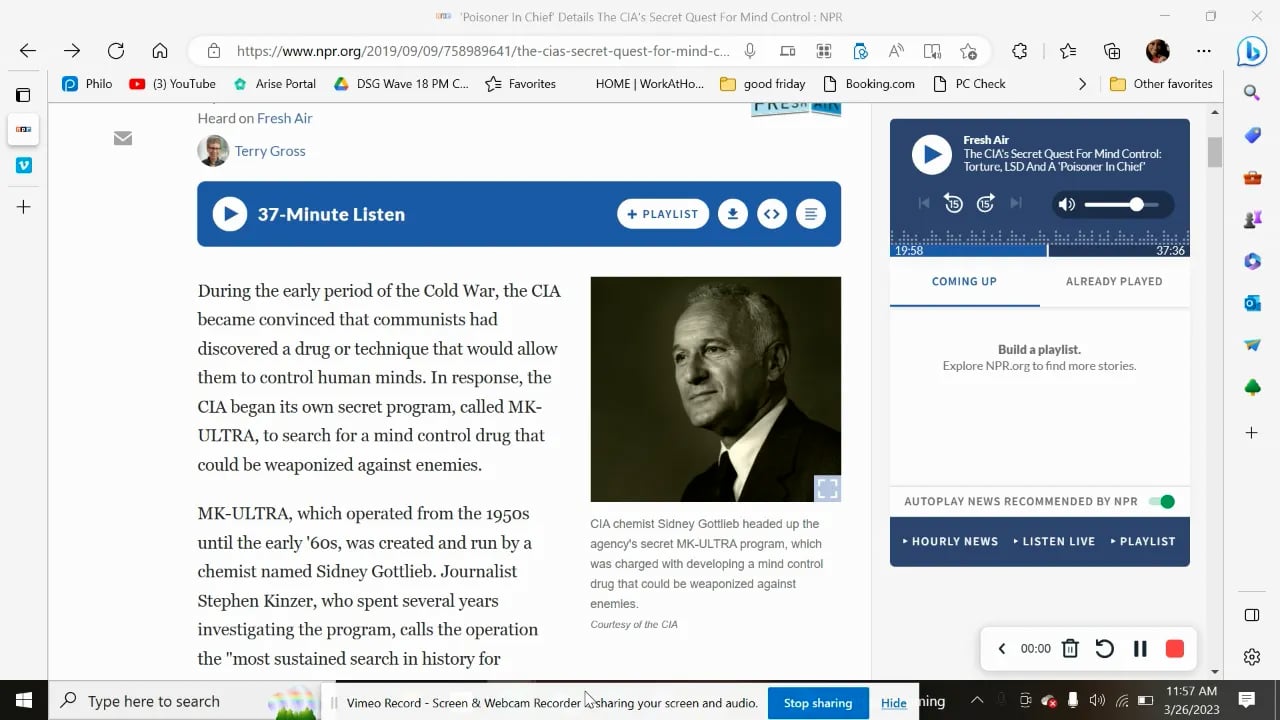Viewport: 1280px width, 720px height.
Task: Pause the Vimeo screen recording
Action: coord(1140,649)
